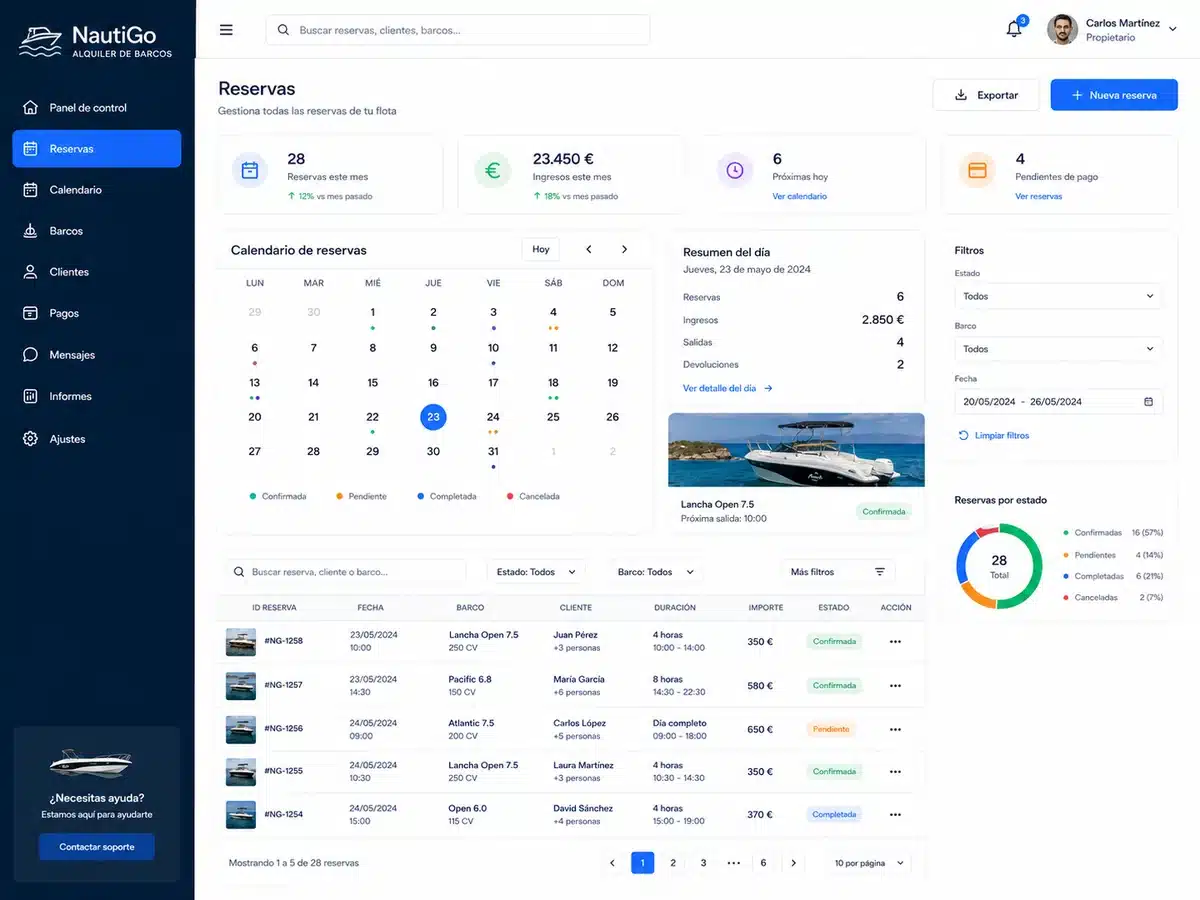Screen dimensions: 1200x900
Task: Open actions menu for reservation #NG-1256
Action: 895,729
